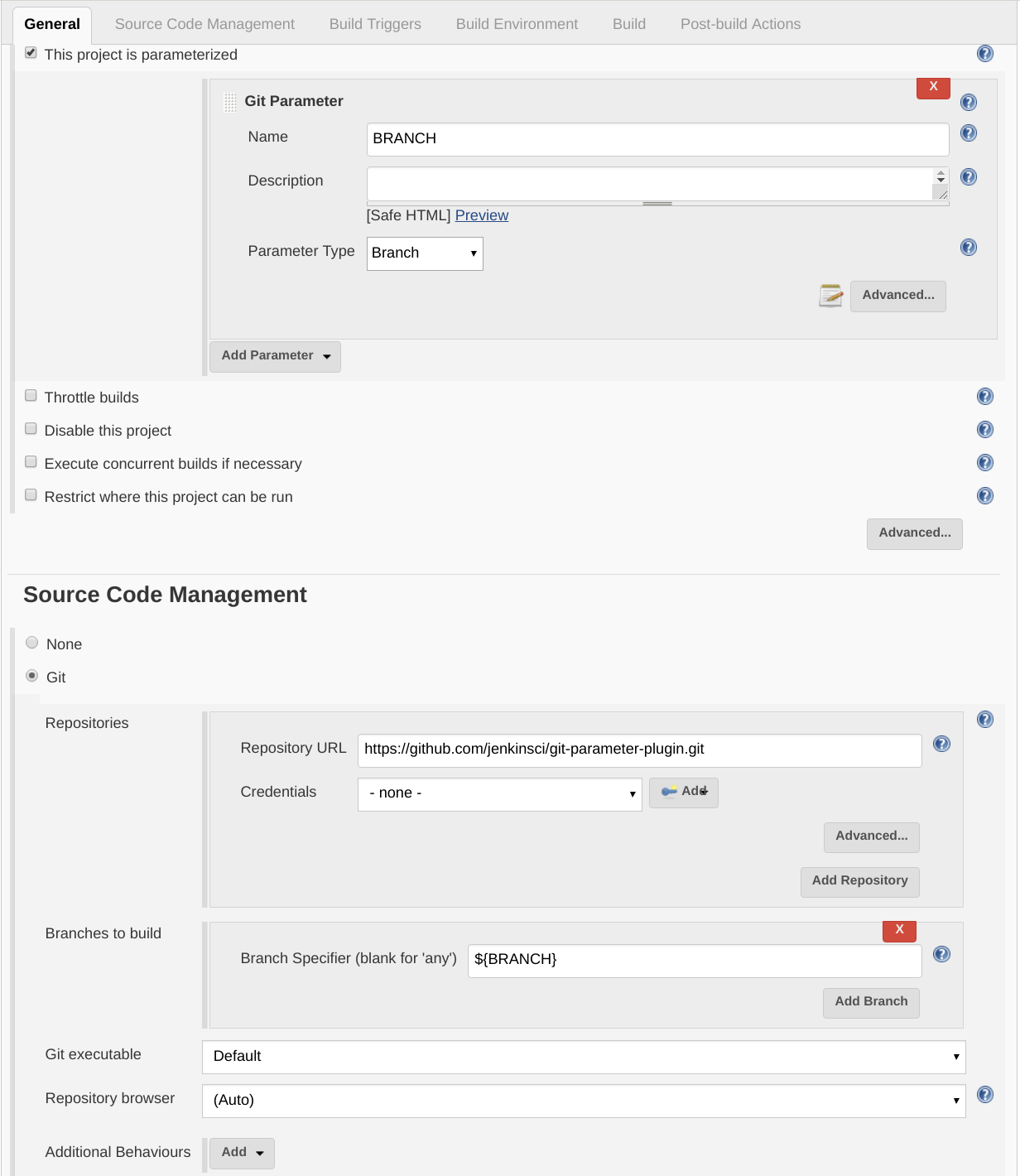Open the Build Environment tab
This screenshot has width=1020, height=1176.
(517, 24)
